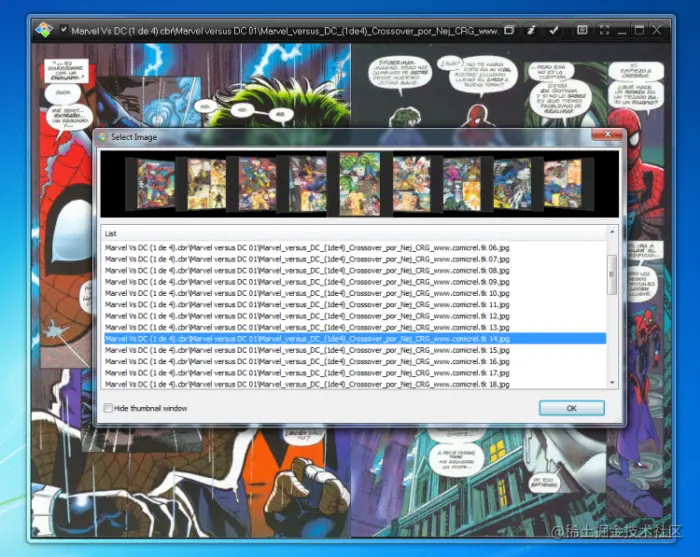
Task: Click the Select Image dialog title icon
Action: [103, 137]
